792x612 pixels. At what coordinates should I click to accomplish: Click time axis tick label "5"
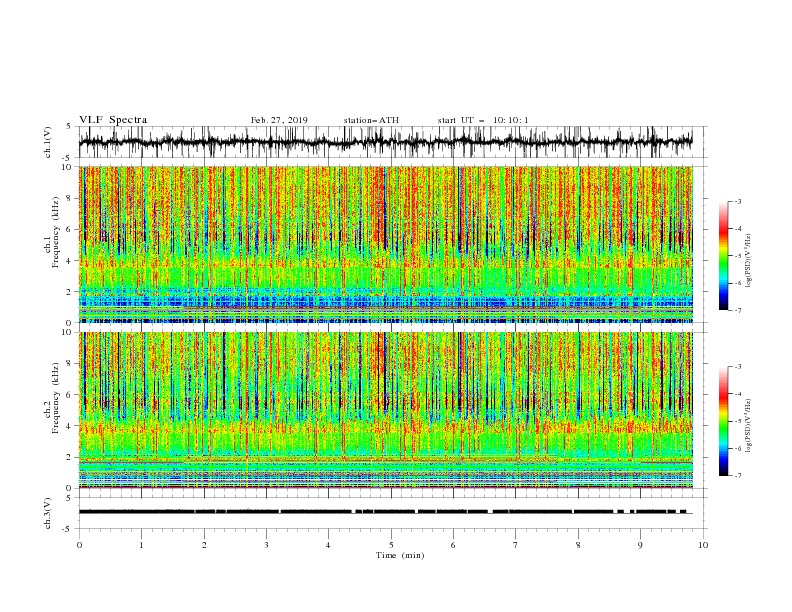[x=391, y=545]
